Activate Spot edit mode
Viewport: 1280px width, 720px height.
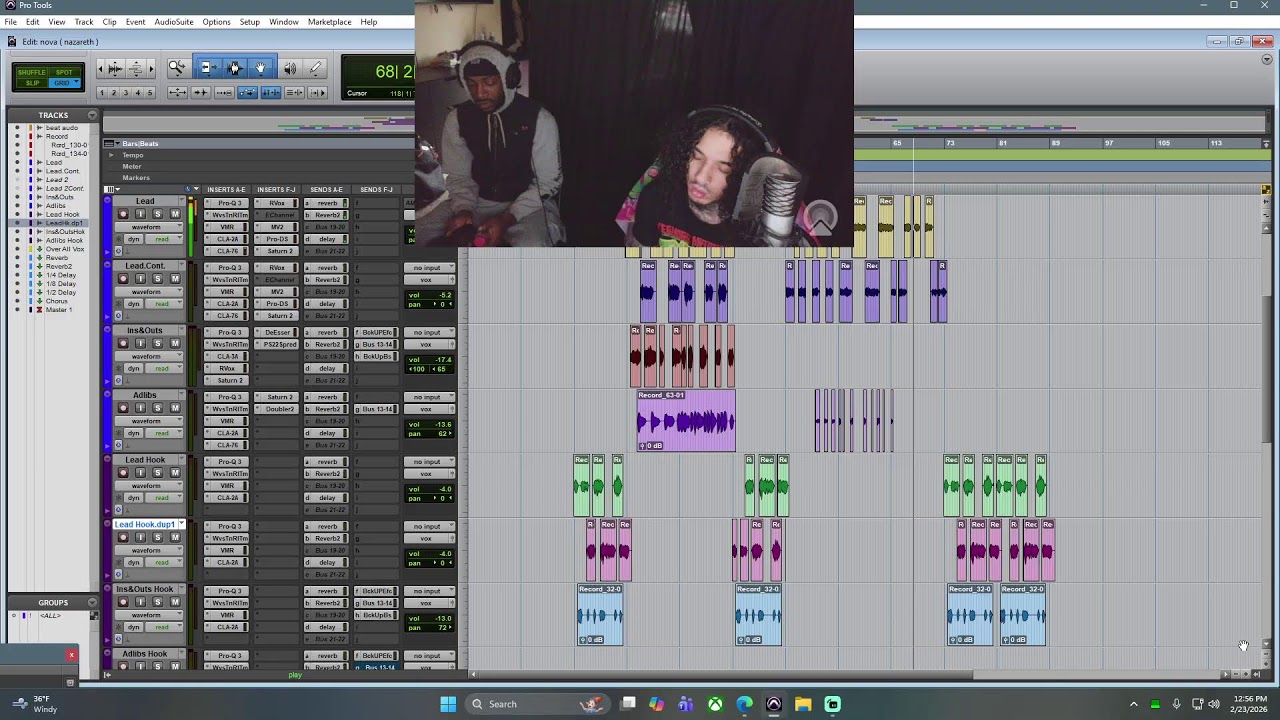[64, 73]
